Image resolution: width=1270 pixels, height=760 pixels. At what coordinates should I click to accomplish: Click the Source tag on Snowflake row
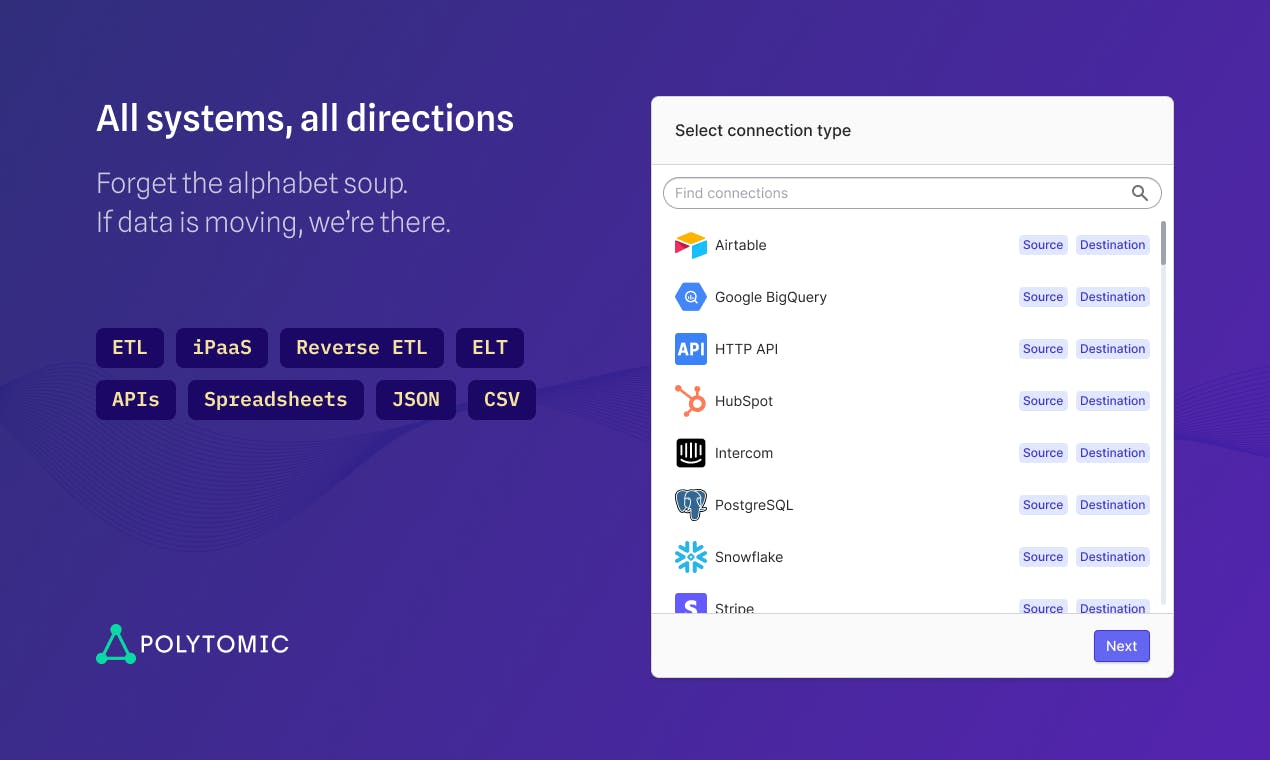1043,557
